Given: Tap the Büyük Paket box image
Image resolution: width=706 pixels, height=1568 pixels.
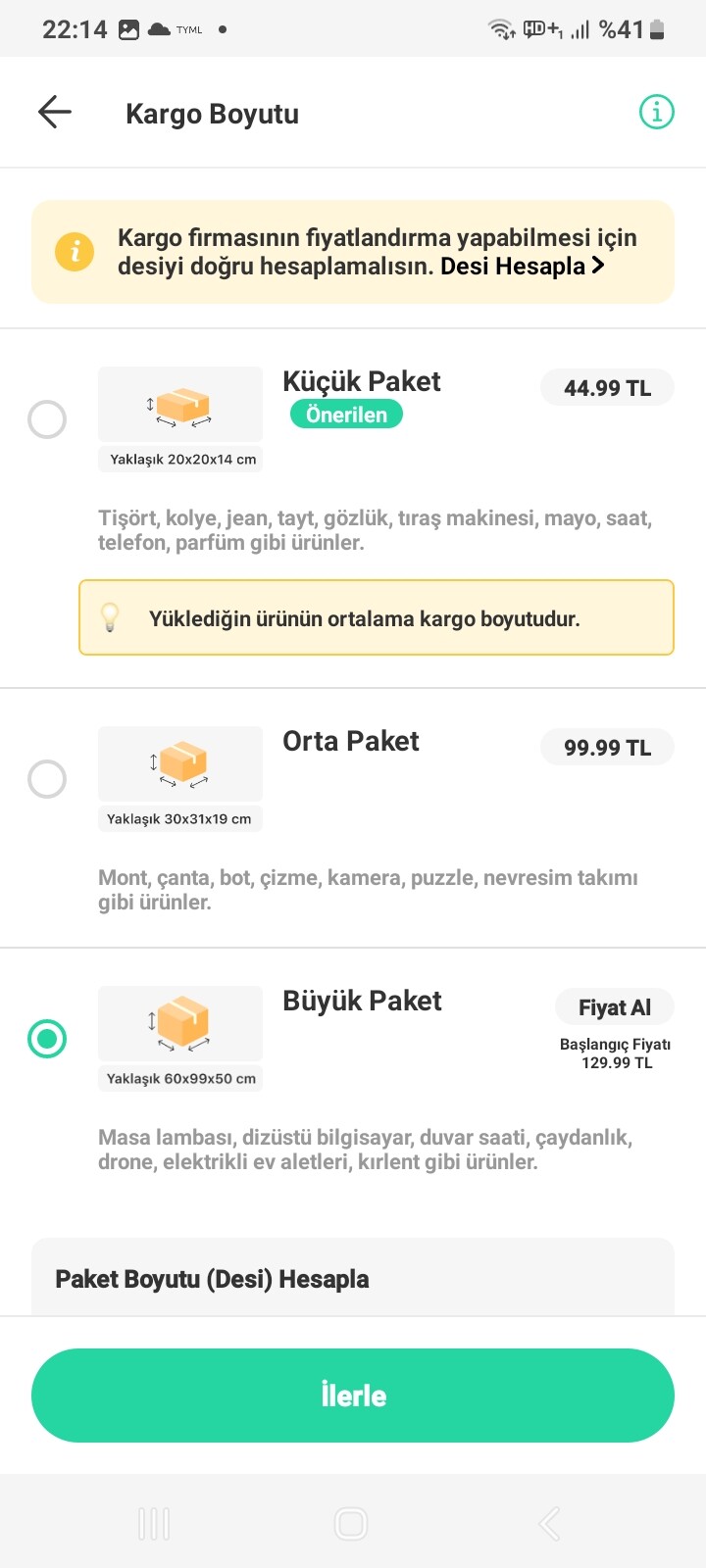Looking at the screenshot, I should (x=180, y=1023).
